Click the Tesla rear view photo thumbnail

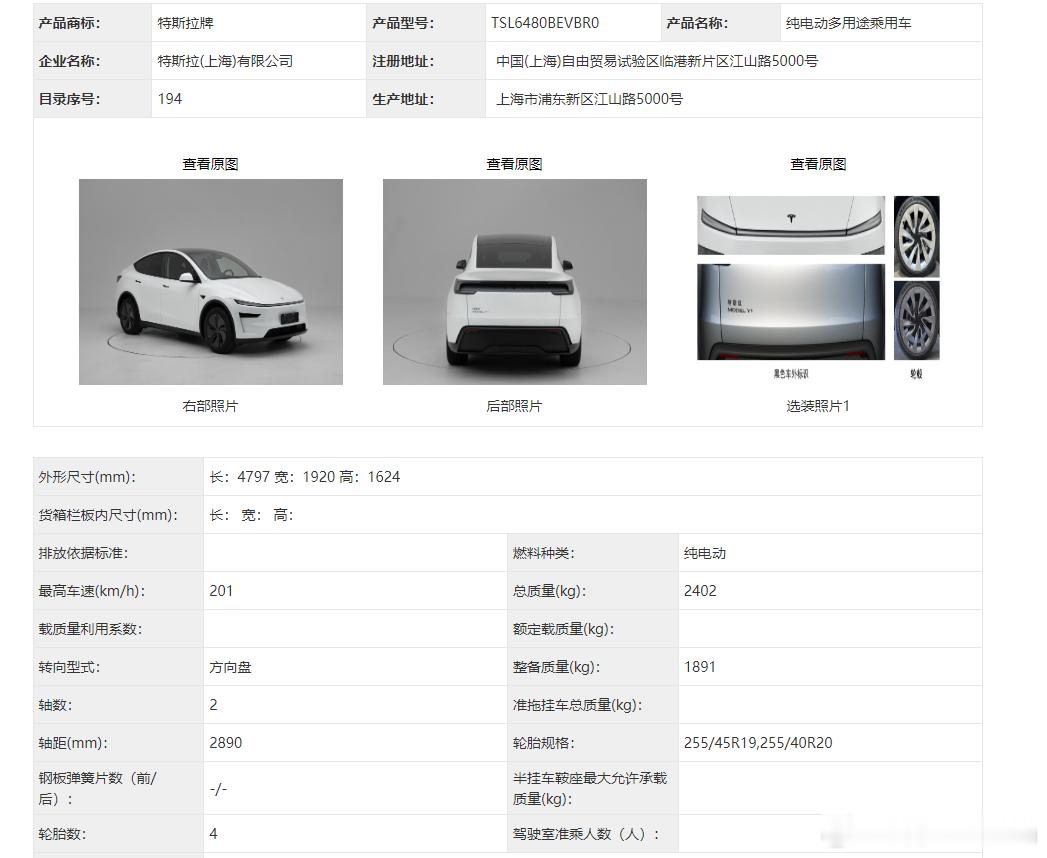tap(515, 282)
